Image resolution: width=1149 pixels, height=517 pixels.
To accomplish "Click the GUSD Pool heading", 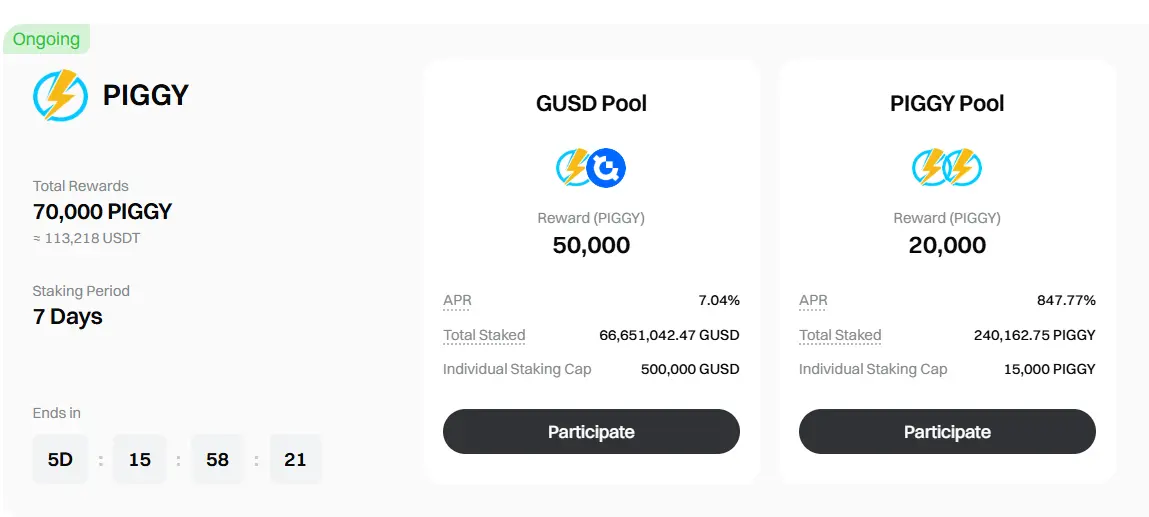I will (x=591, y=103).
